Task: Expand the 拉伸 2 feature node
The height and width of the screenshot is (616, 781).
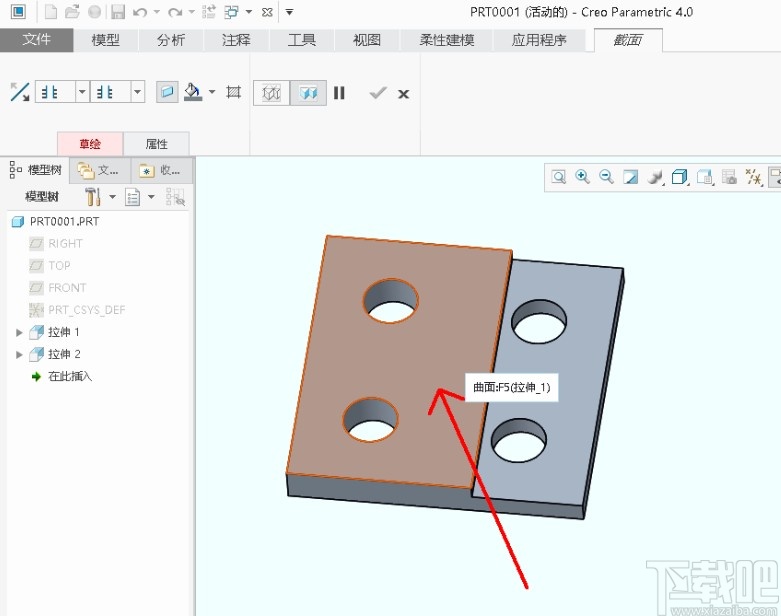Action: pos(18,354)
